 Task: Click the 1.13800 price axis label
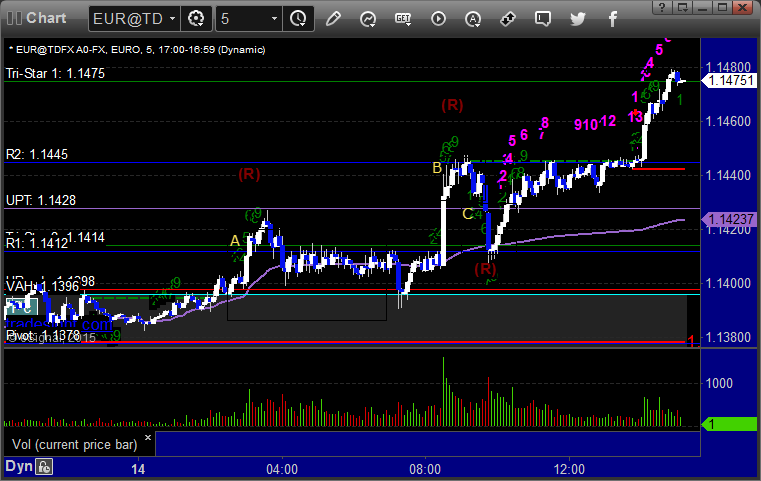728,337
